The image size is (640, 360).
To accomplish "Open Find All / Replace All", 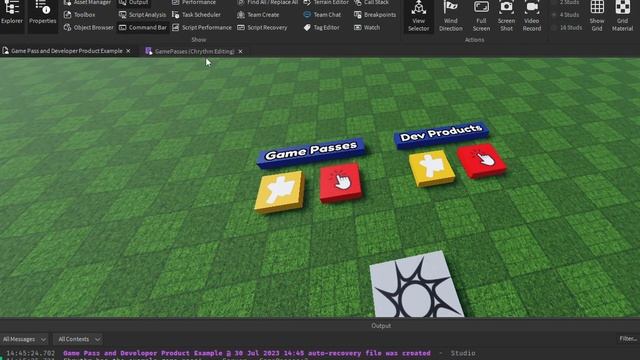I will [x=268, y=2].
